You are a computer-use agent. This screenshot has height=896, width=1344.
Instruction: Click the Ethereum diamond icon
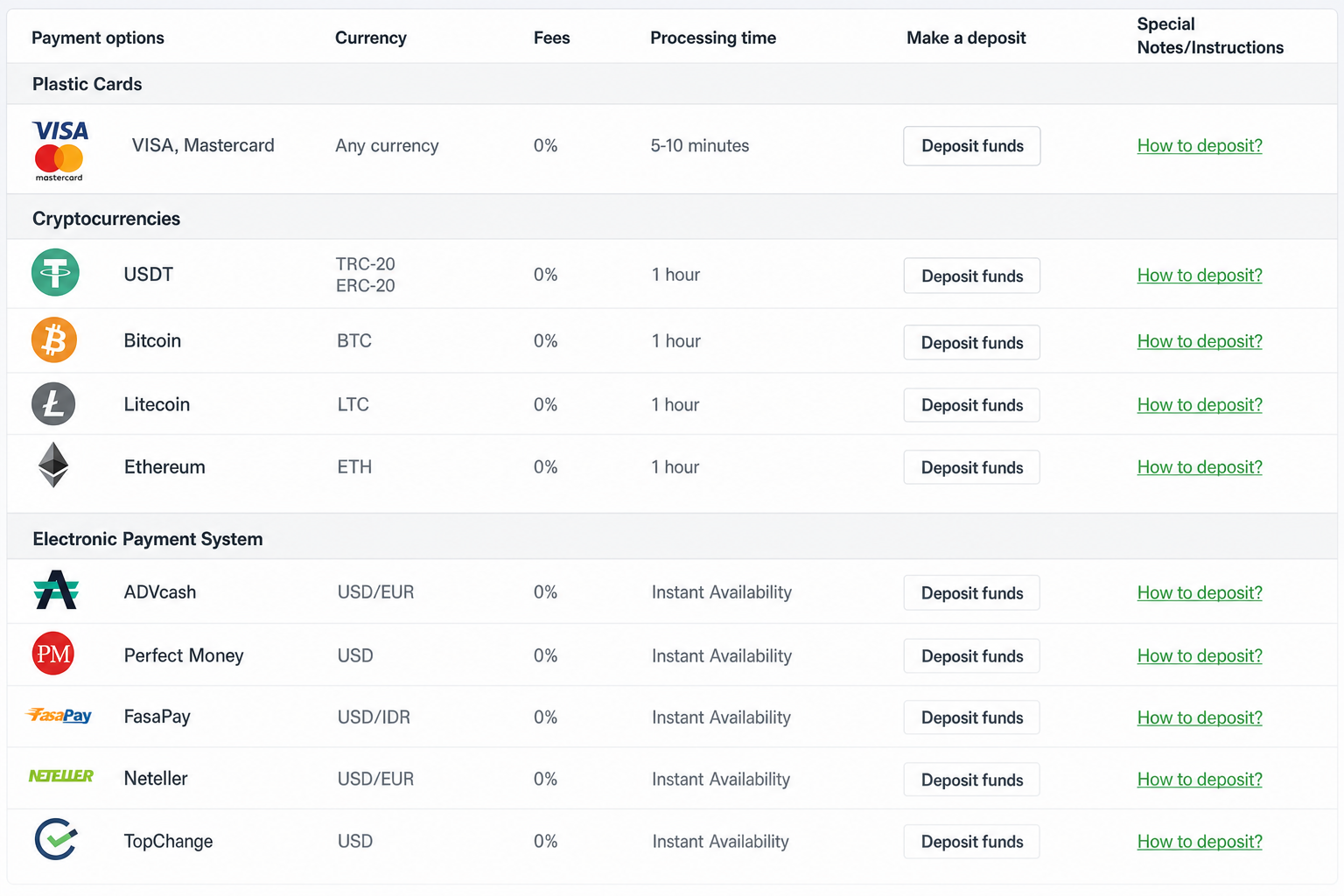click(x=53, y=465)
